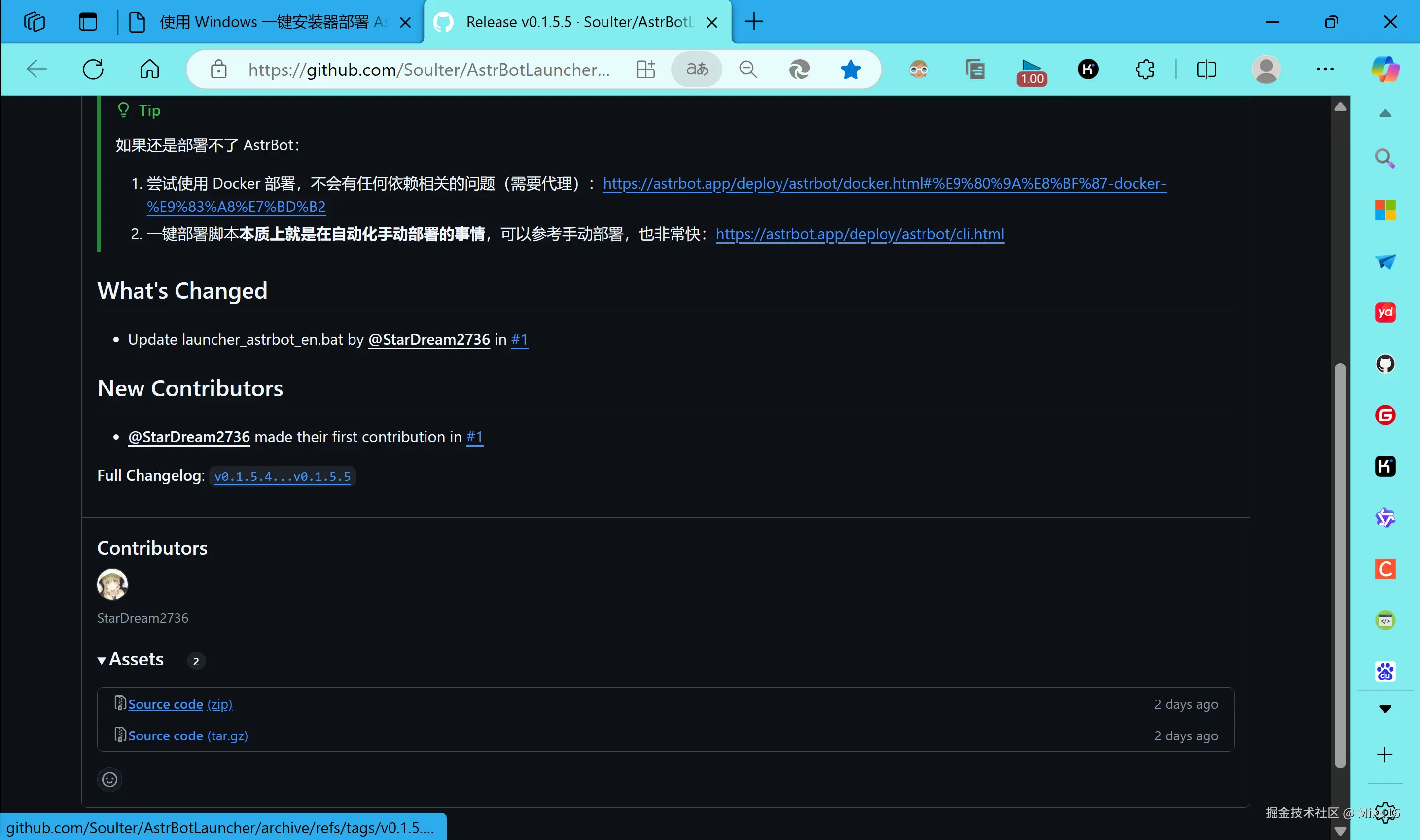The image size is (1420, 840).
Task: Open a new tab with plus button
Action: coord(753,22)
